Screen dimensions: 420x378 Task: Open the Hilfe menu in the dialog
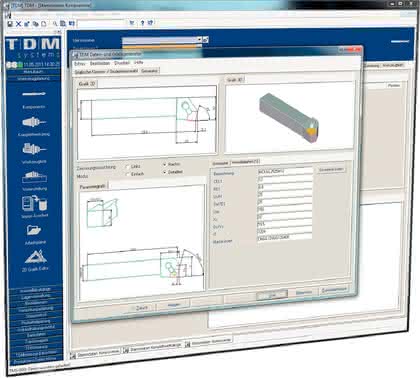pos(139,62)
